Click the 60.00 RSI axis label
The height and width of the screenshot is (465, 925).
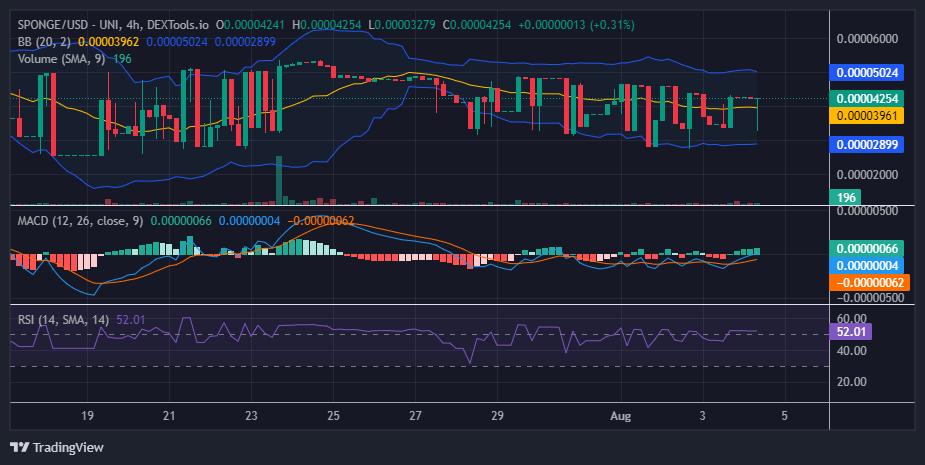pyautogui.click(x=852, y=319)
